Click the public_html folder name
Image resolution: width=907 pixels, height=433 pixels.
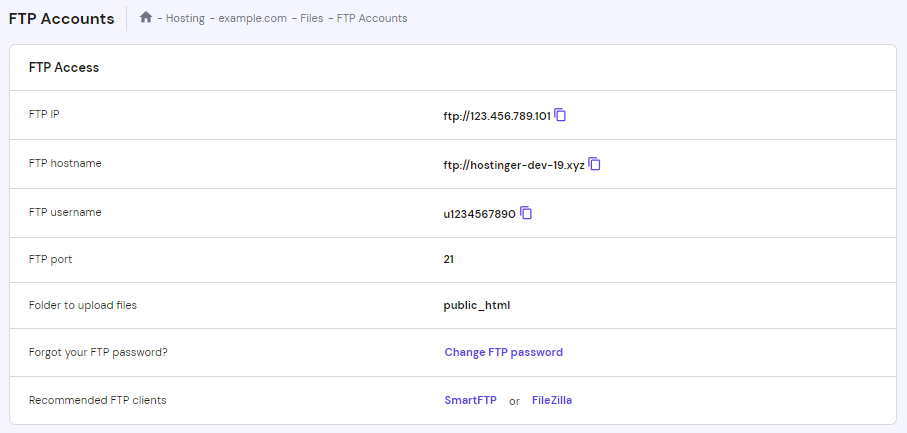point(477,305)
